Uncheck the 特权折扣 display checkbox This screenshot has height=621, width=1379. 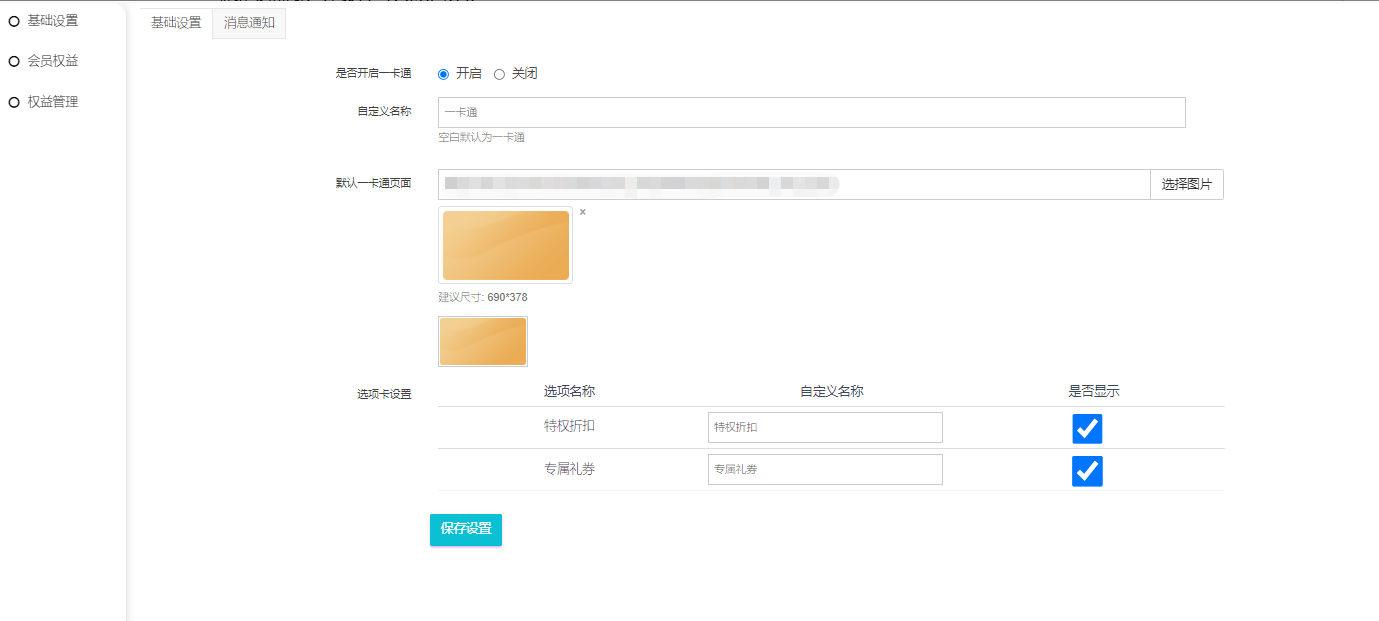coord(1087,428)
